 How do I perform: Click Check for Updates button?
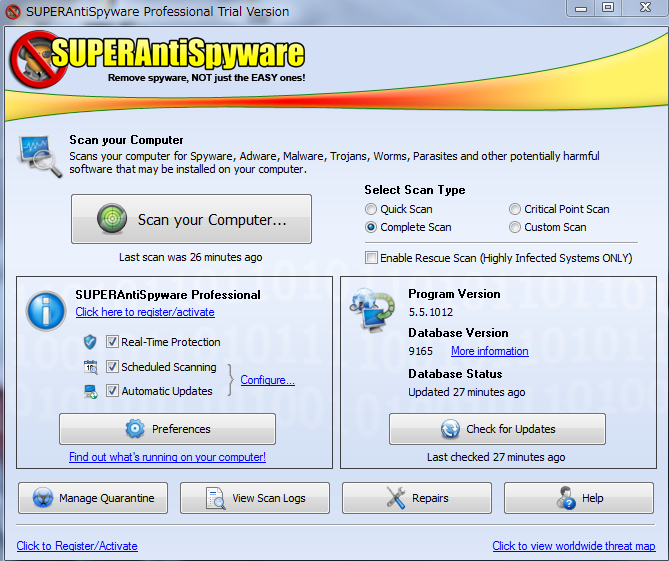click(497, 429)
